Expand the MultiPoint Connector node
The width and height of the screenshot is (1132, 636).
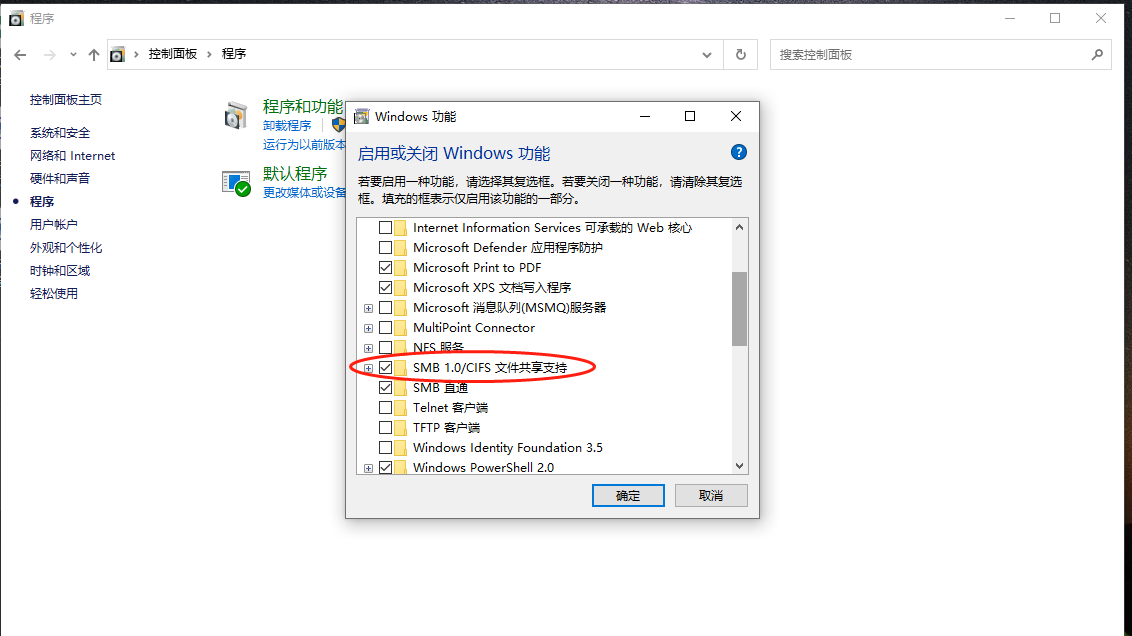(368, 328)
